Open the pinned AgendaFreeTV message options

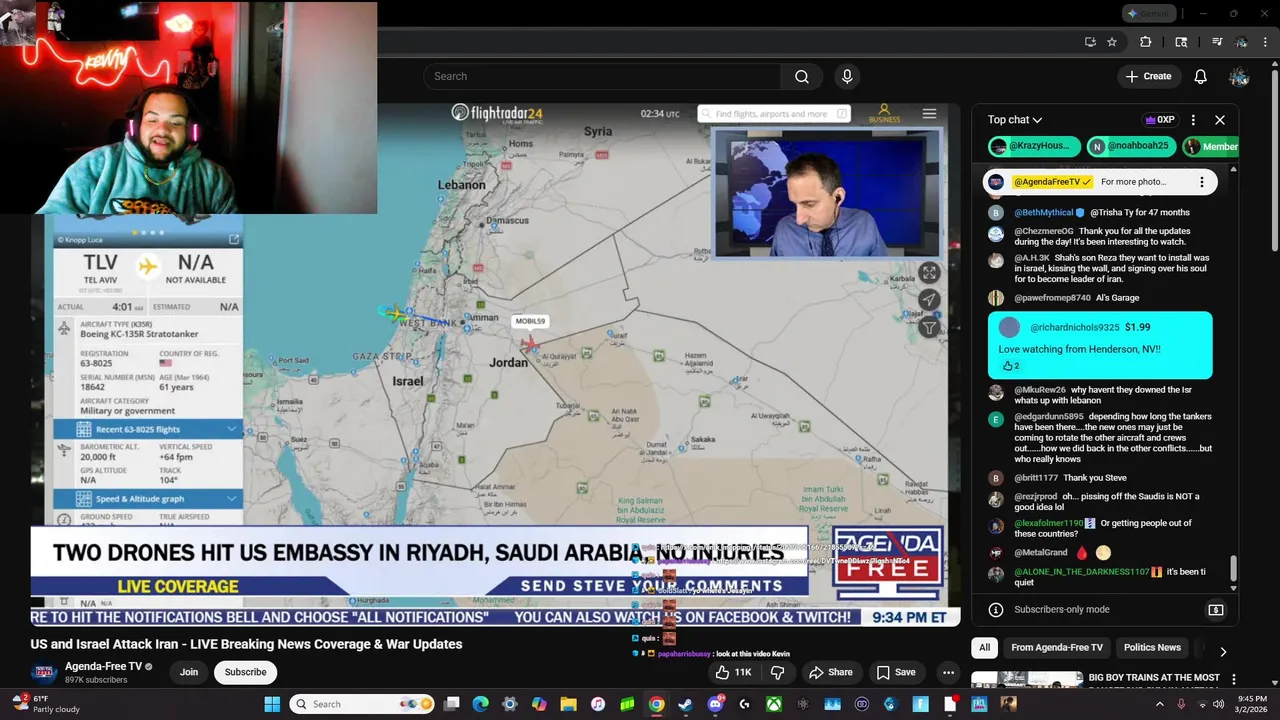(x=1201, y=182)
